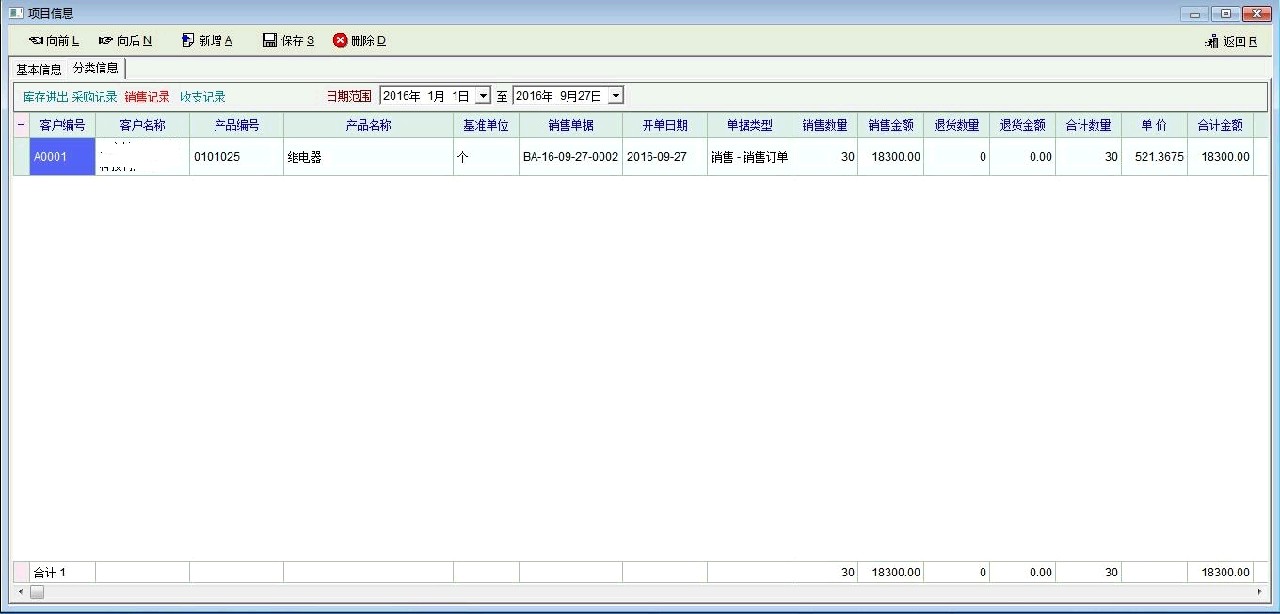Image resolution: width=1280 pixels, height=614 pixels.
Task: Select the customer code cell A0001
Action: tap(62, 157)
